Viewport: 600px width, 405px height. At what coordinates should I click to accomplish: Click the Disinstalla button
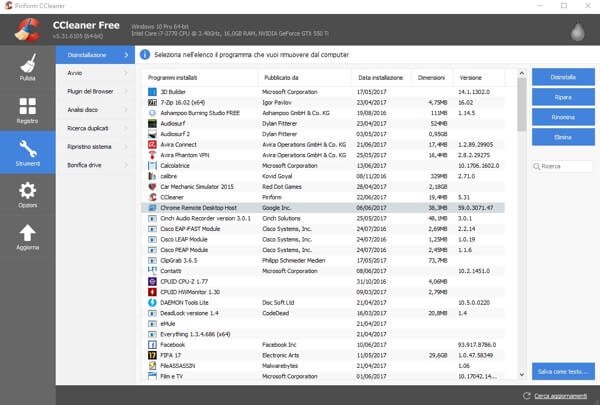563,77
